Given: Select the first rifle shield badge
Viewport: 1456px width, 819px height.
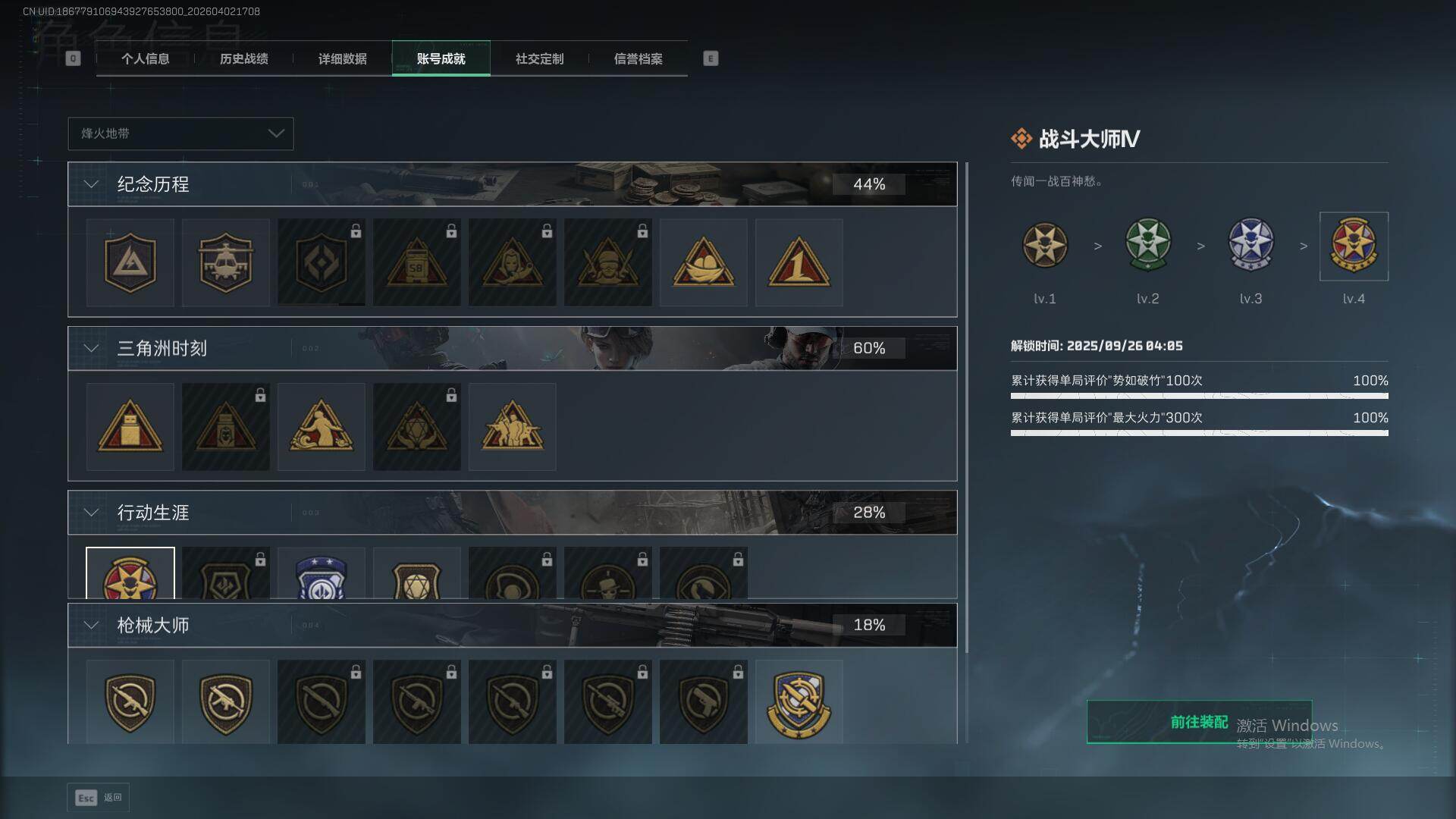Looking at the screenshot, I should coord(130,701).
